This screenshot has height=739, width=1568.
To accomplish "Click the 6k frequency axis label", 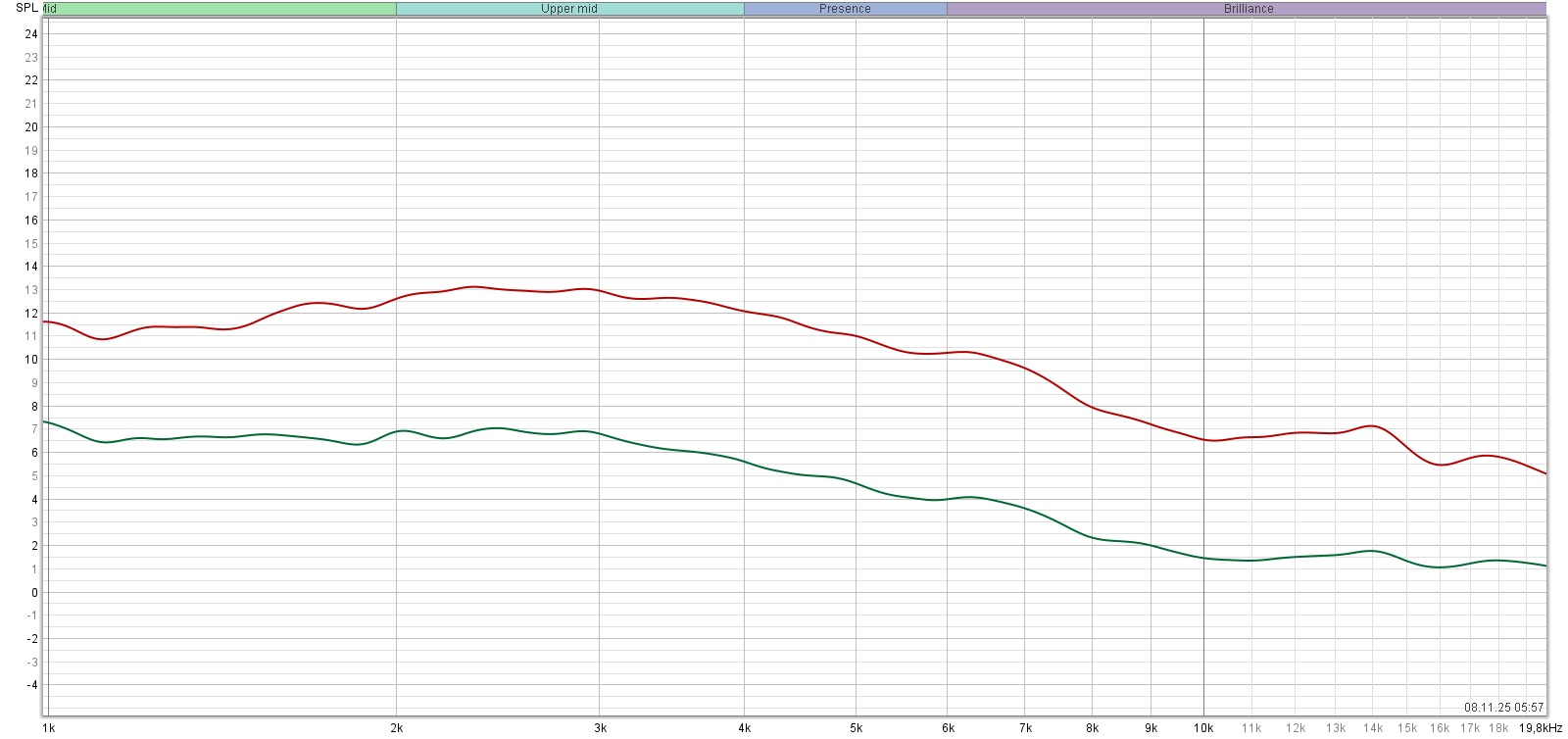I will coord(948,728).
